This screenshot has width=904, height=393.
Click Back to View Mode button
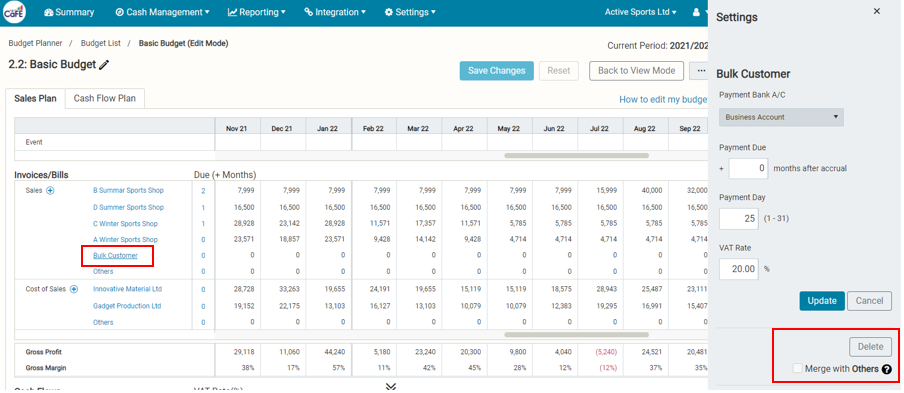[636, 71]
